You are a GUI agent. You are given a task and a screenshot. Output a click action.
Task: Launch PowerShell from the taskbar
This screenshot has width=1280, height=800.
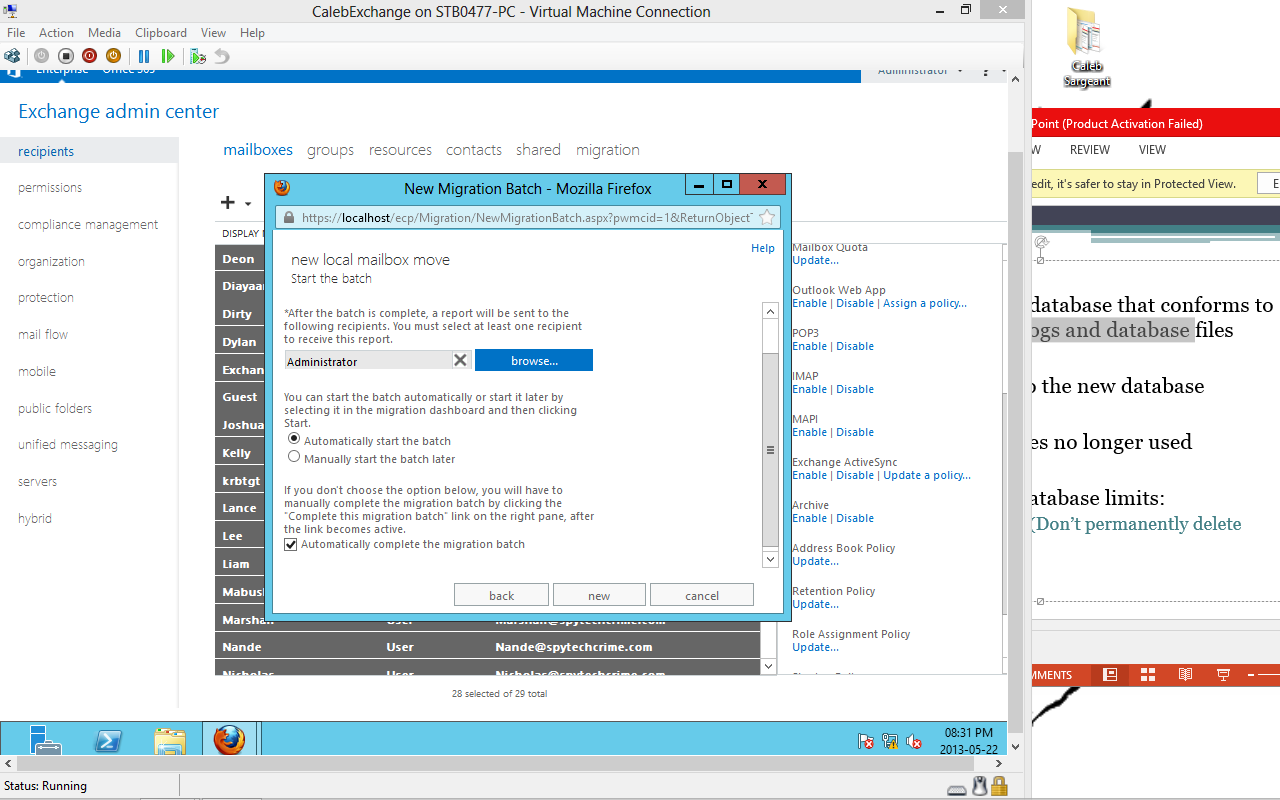coord(108,741)
